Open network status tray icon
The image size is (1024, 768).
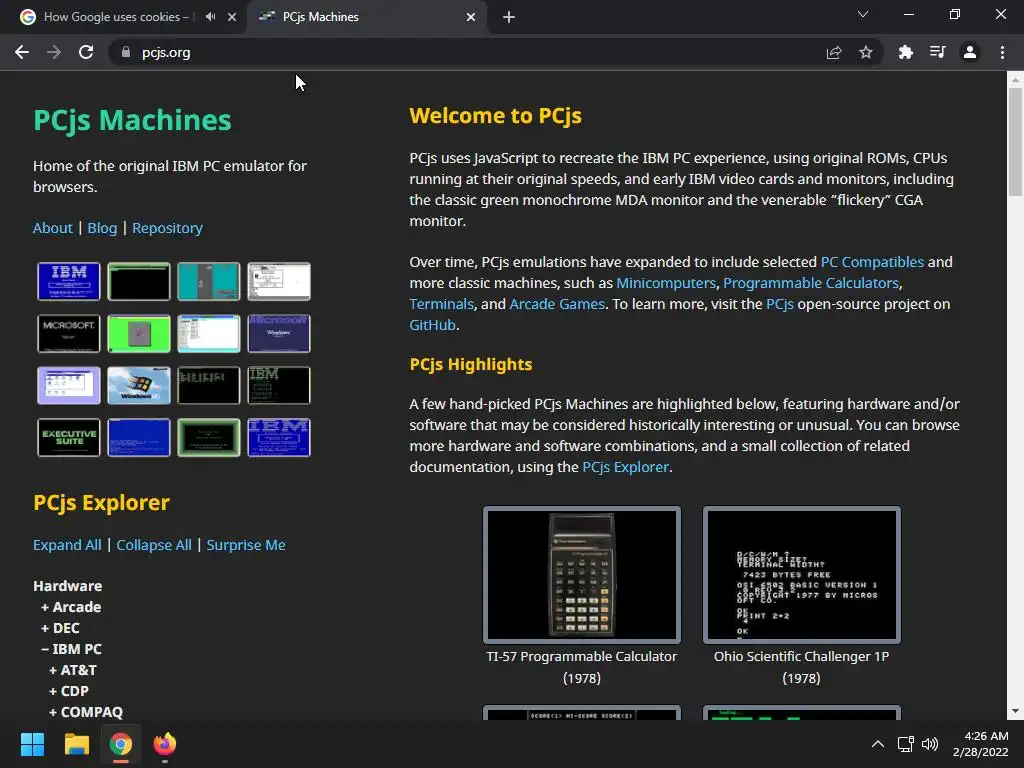click(x=905, y=744)
